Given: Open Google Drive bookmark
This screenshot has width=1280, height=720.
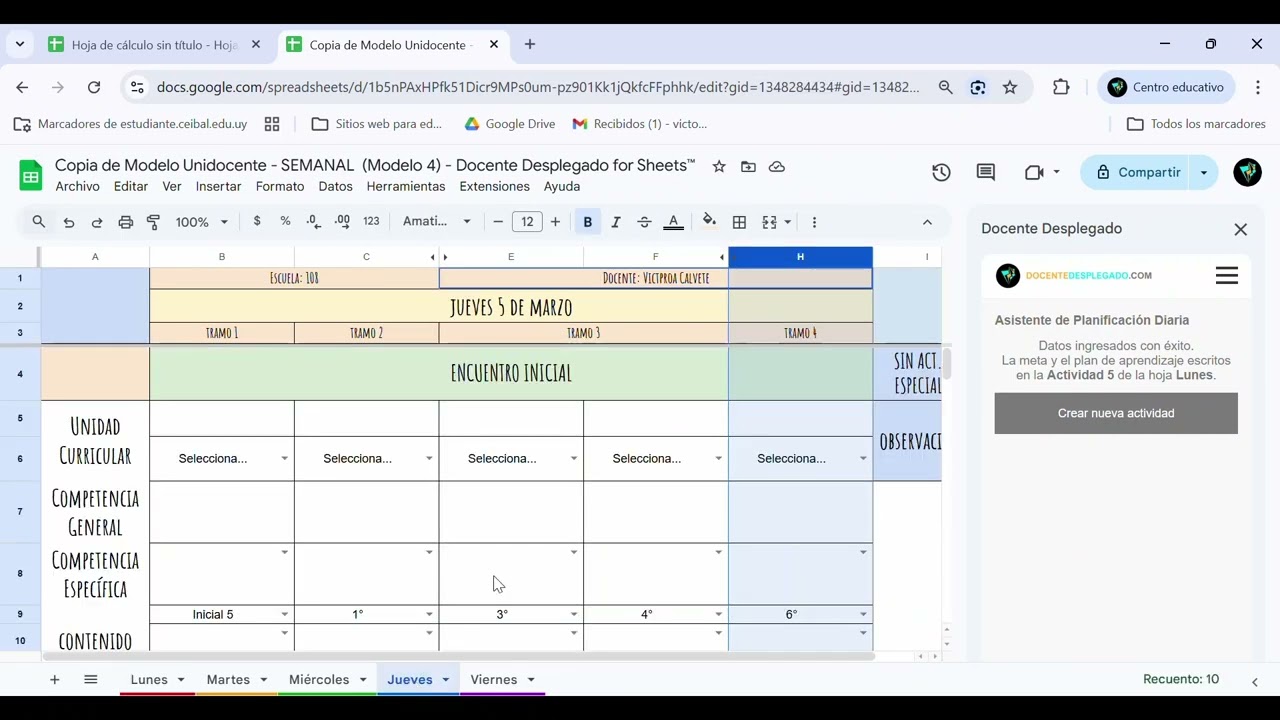Looking at the screenshot, I should click(510, 124).
